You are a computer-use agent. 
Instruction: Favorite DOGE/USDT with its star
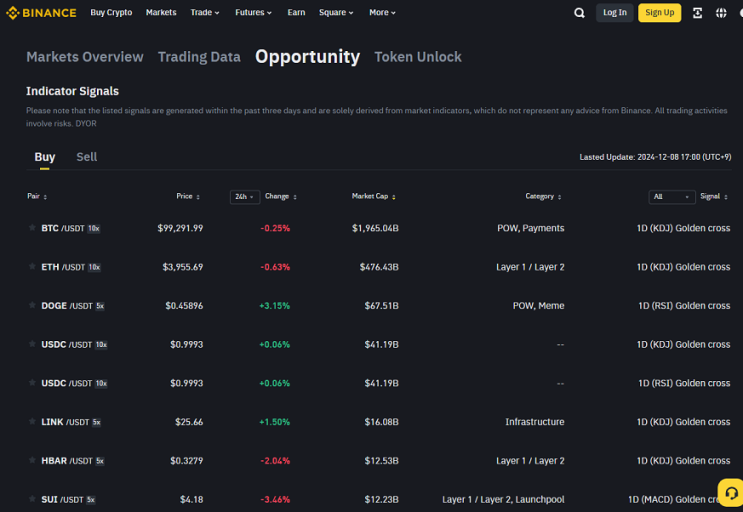(32, 305)
